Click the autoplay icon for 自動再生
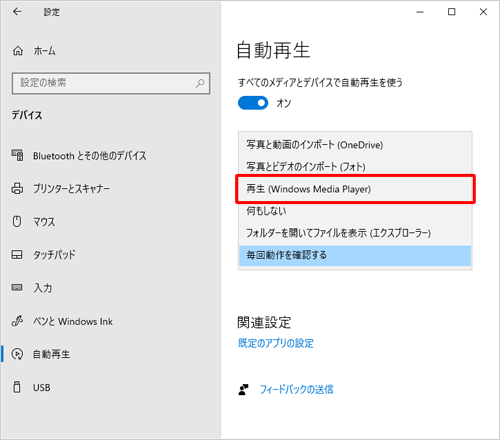 (x=17, y=354)
